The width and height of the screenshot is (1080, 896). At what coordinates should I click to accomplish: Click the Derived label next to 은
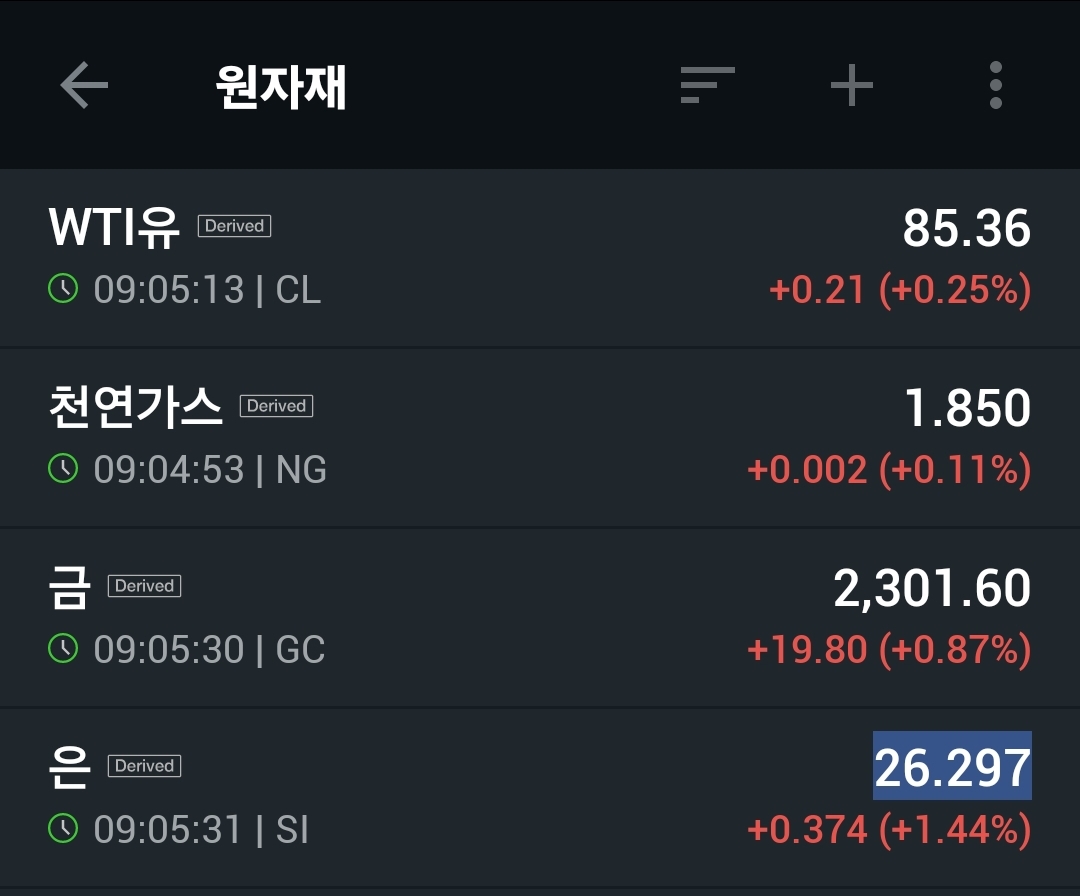click(x=144, y=766)
